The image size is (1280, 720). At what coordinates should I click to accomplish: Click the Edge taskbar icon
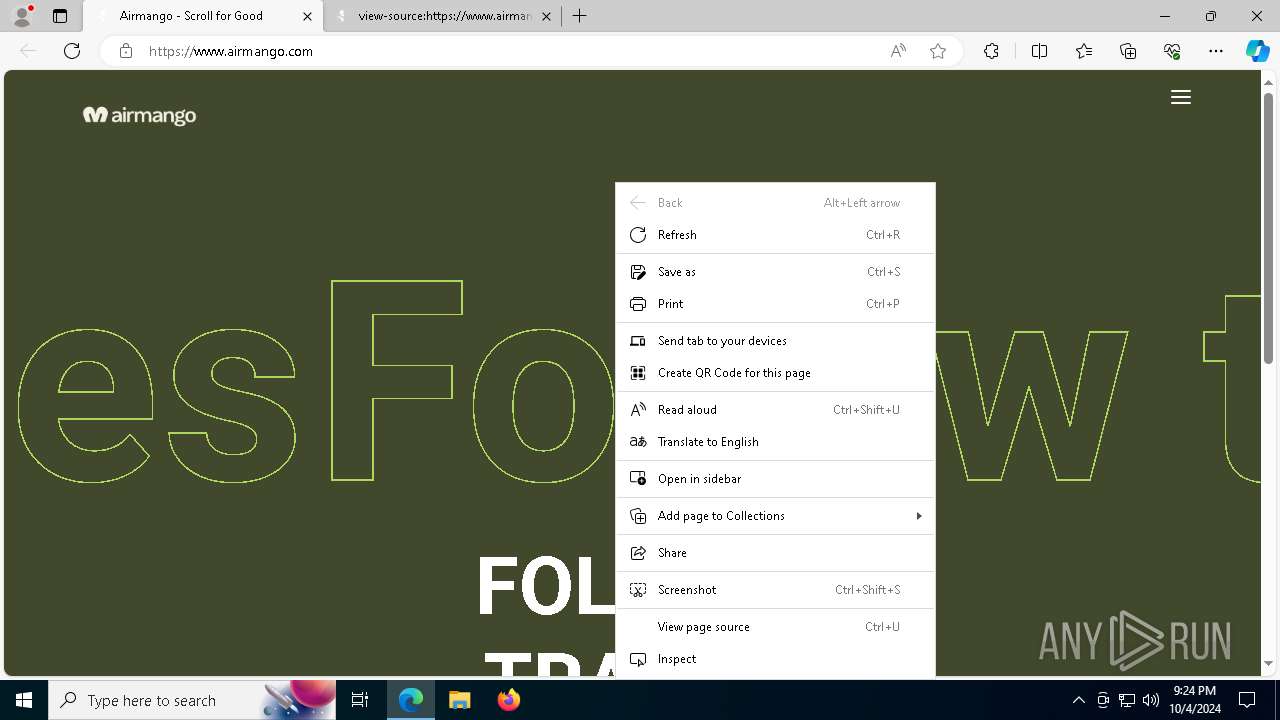411,700
